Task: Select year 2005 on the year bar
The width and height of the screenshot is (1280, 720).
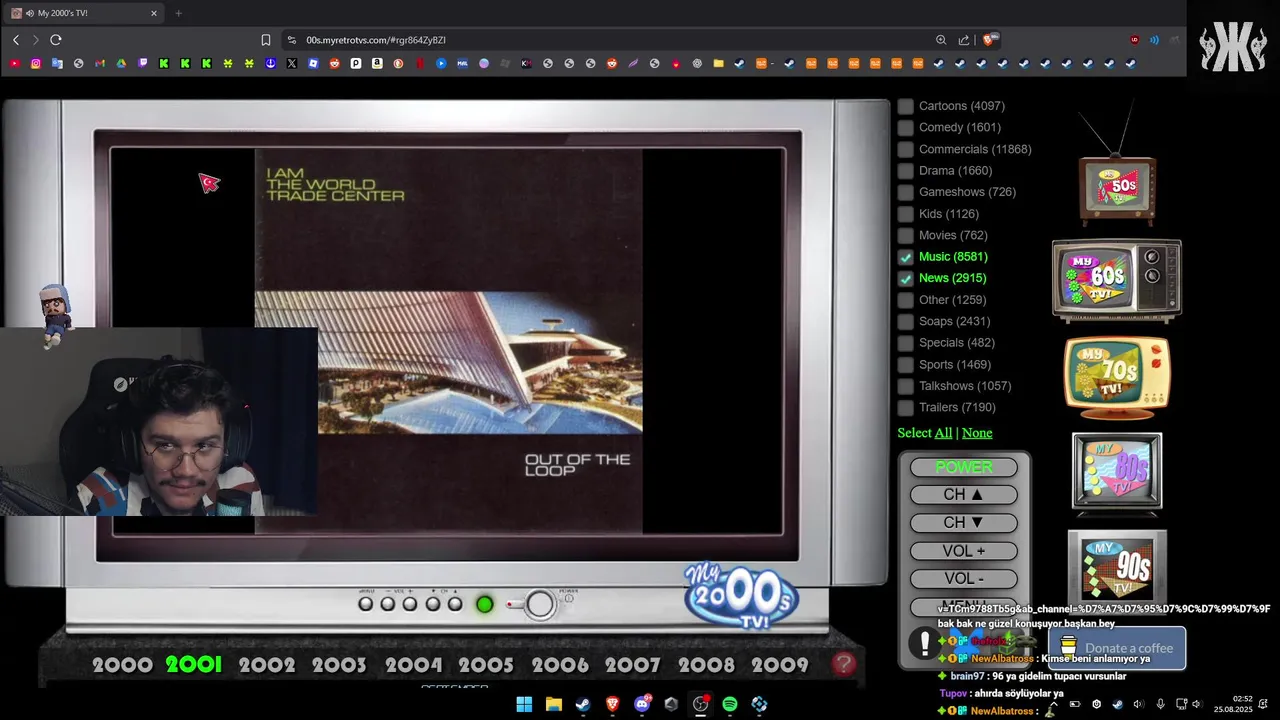Action: click(486, 665)
